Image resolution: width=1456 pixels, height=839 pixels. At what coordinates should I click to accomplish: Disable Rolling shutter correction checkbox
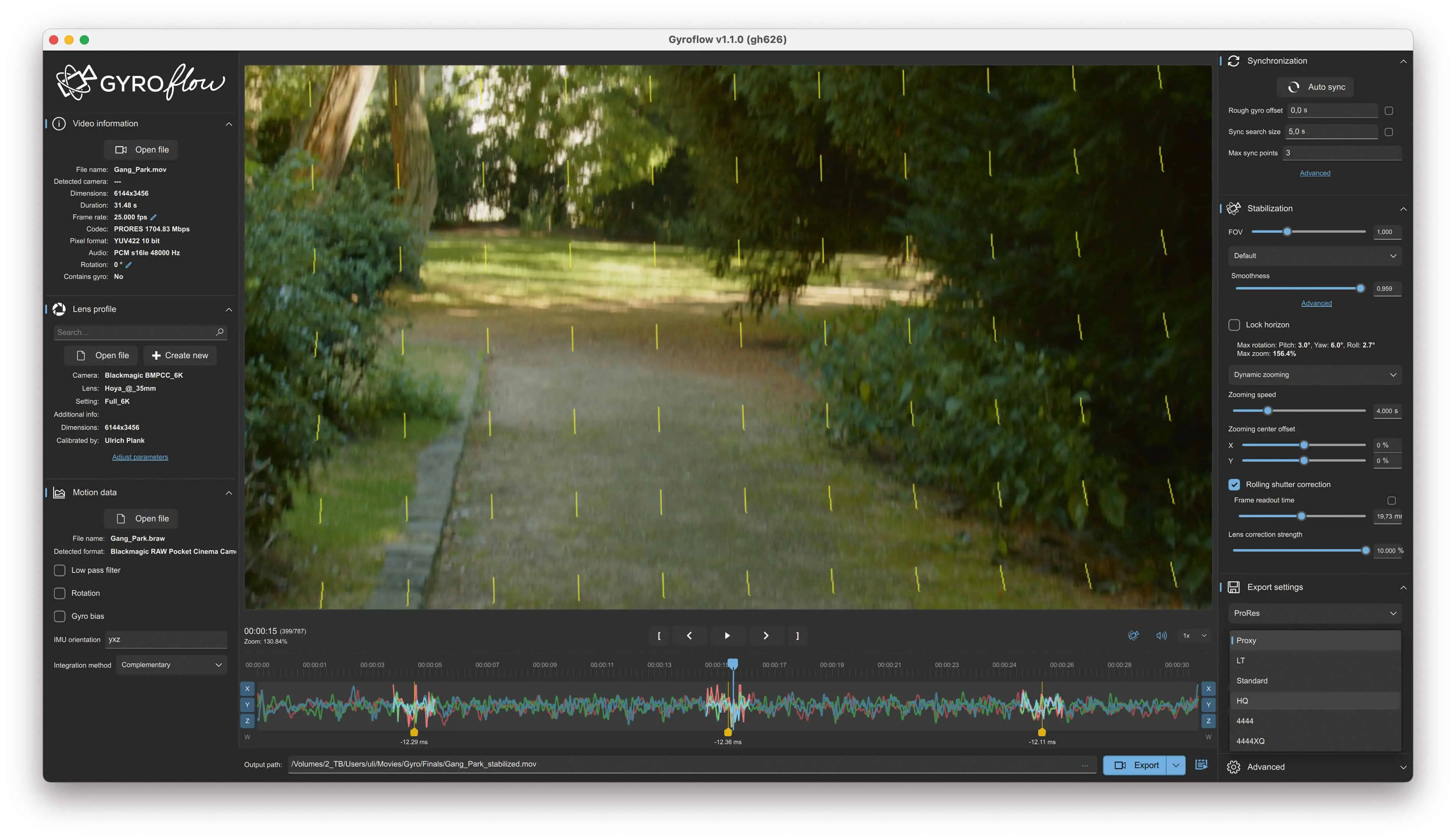click(x=1234, y=485)
